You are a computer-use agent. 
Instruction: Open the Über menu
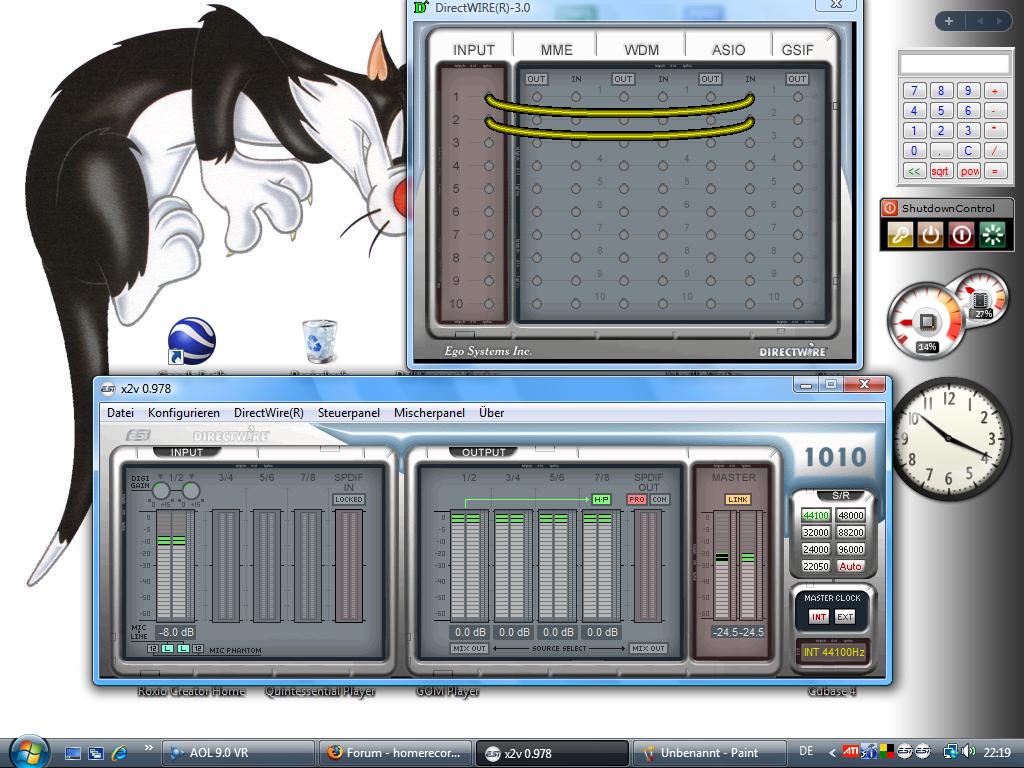point(492,413)
